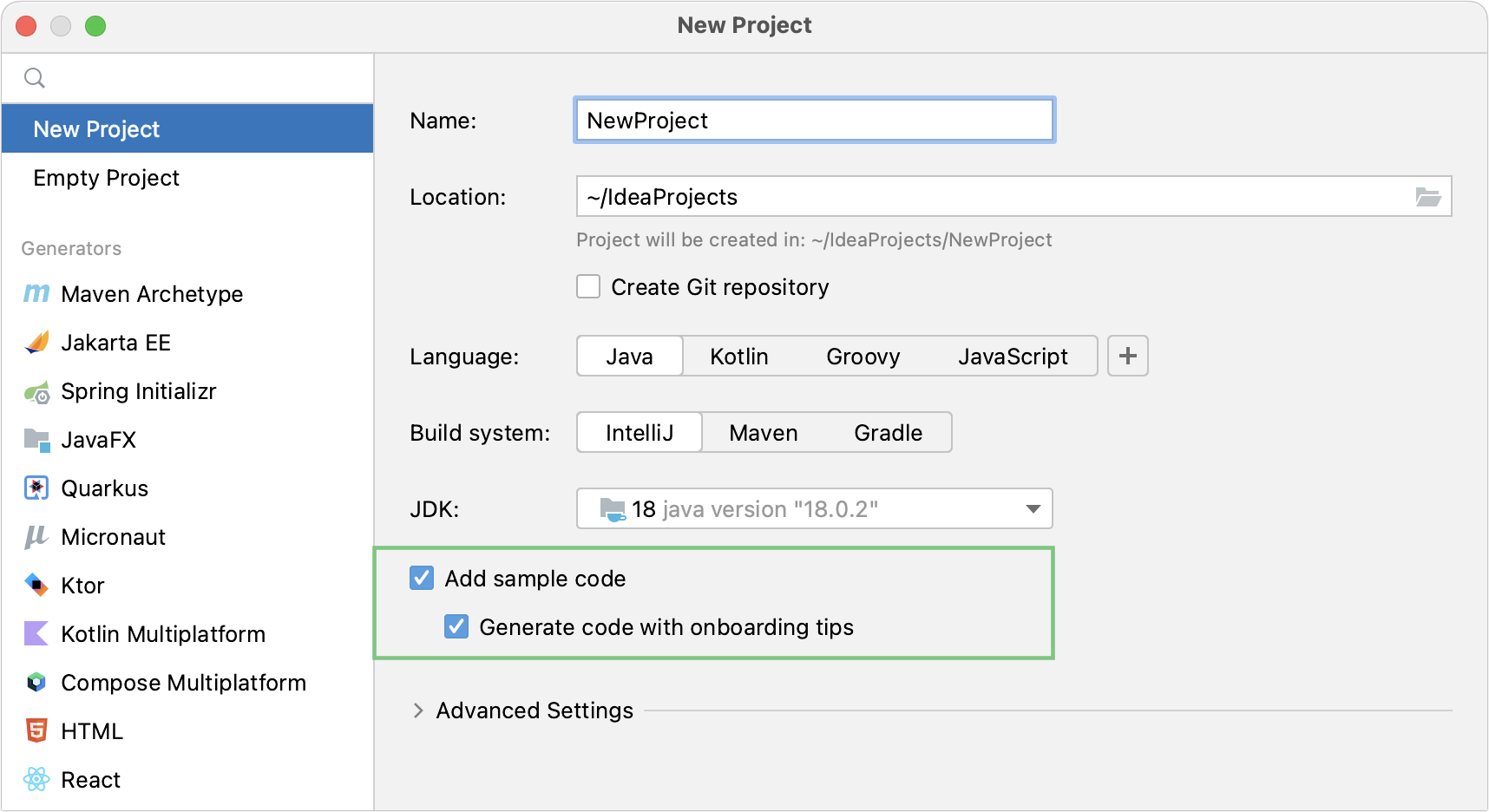Click the Ktor diamond icon
Image resolution: width=1489 pixels, height=812 pixels.
[36, 586]
